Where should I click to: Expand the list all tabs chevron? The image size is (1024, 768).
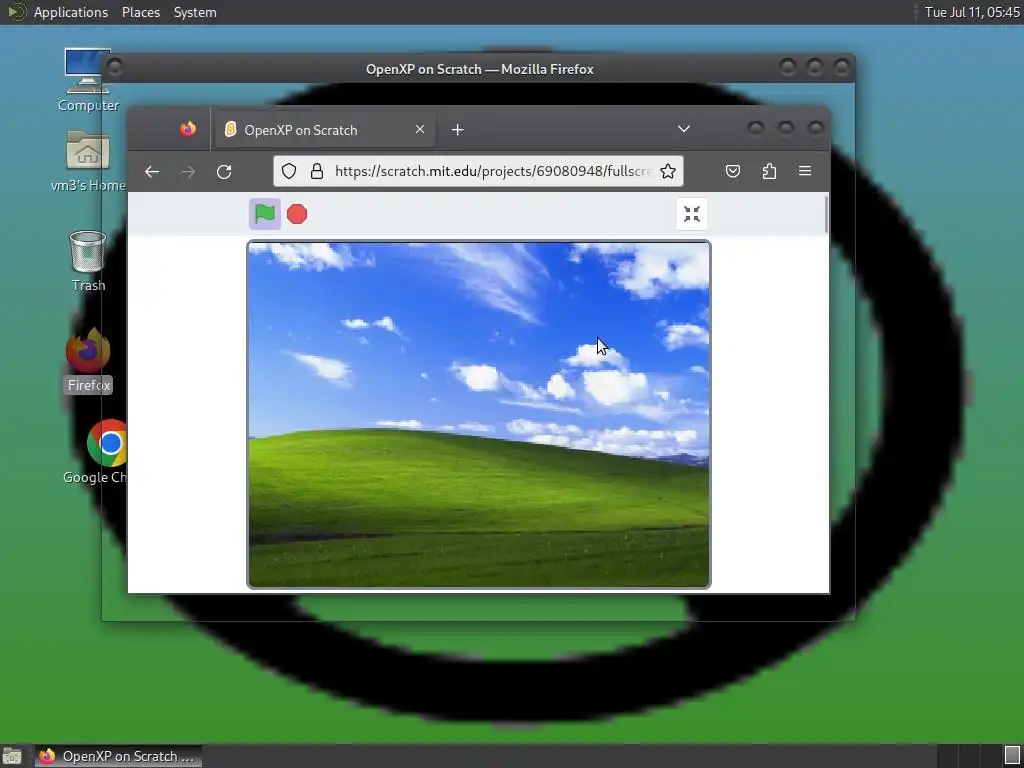tap(684, 129)
